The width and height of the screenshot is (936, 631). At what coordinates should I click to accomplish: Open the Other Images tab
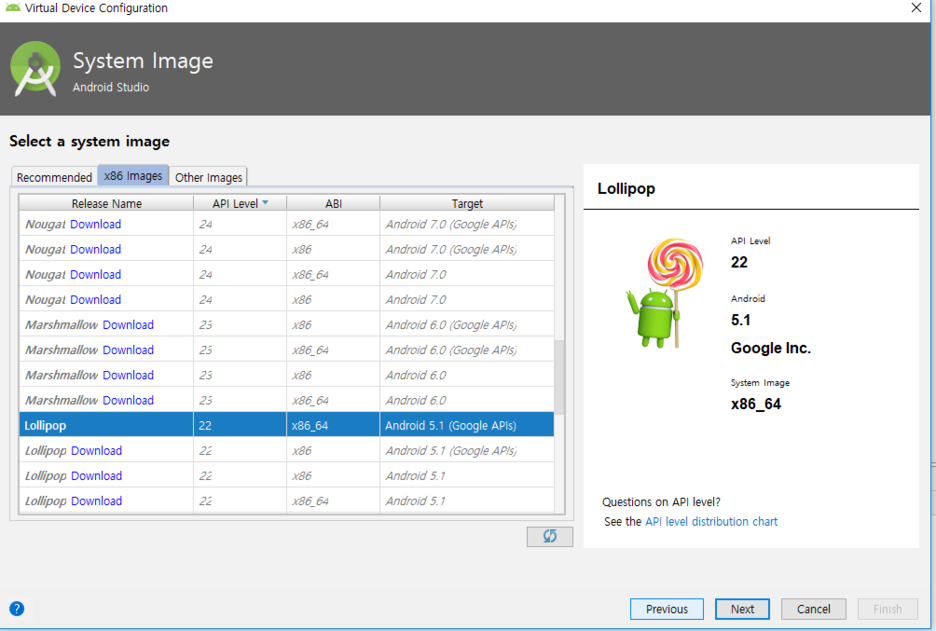point(208,177)
